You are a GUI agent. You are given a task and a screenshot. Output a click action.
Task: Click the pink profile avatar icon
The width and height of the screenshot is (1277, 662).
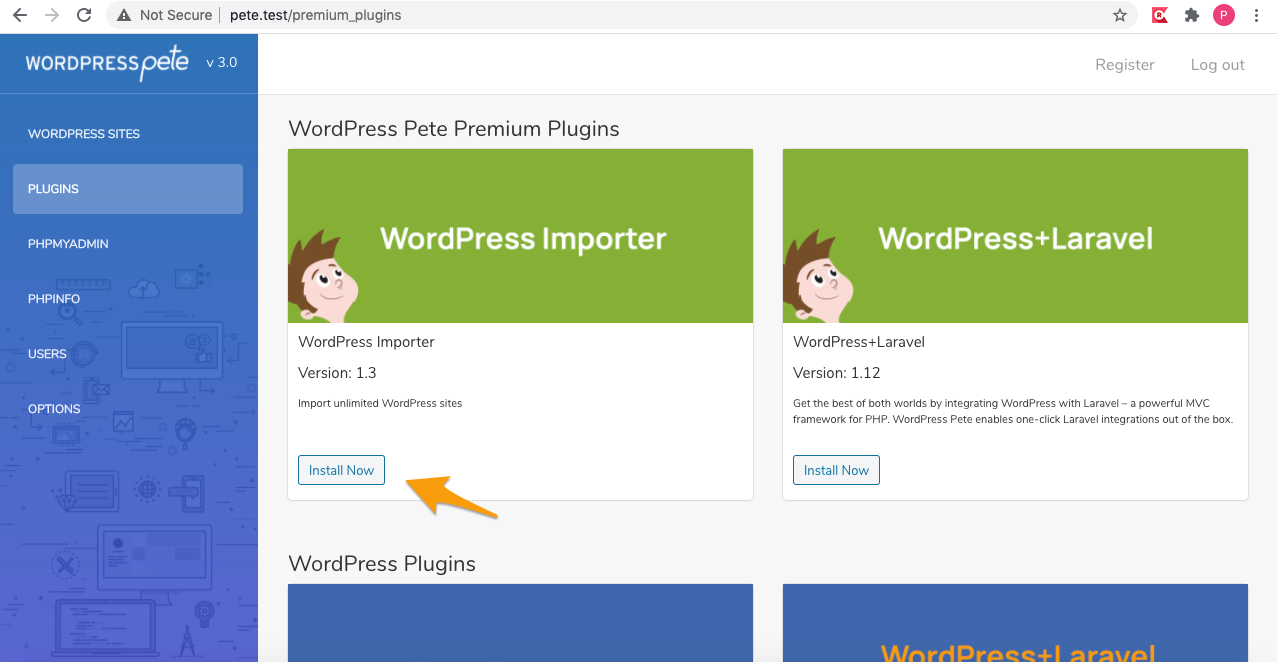[1223, 15]
